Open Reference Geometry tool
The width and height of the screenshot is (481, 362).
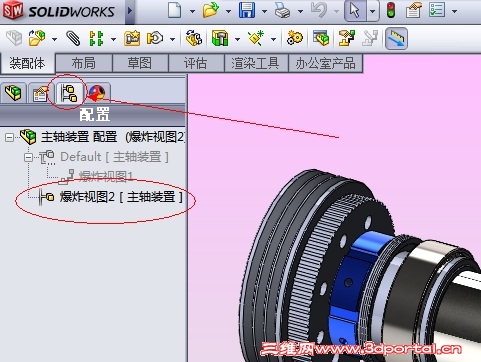click(x=256, y=38)
